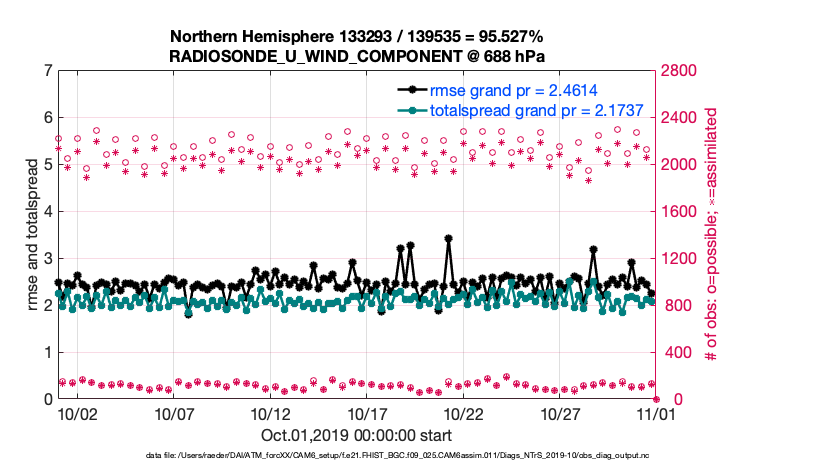Click the 10/22 date tick label

[x=464, y=413]
